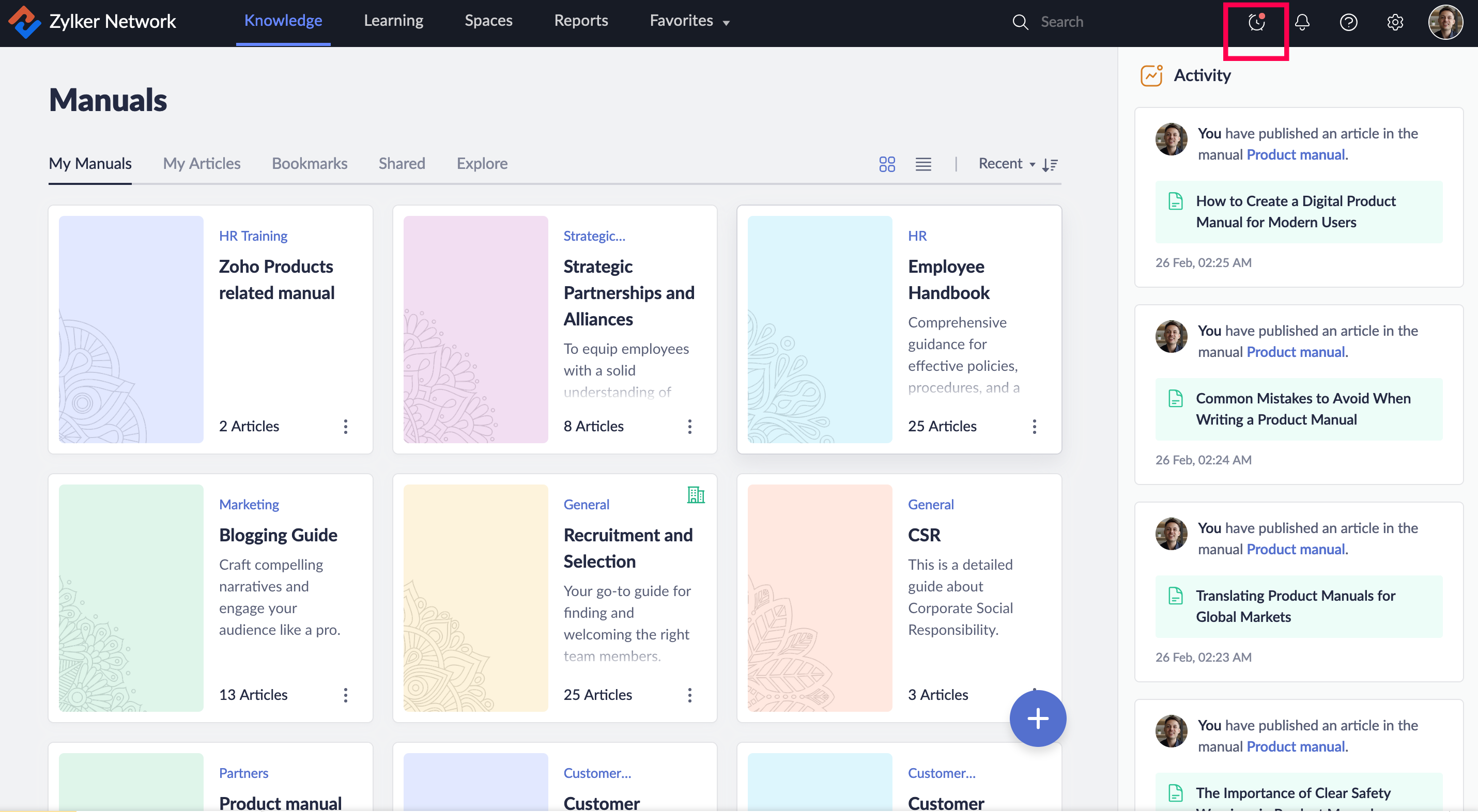The width and height of the screenshot is (1478, 812).
Task: Click the Zylker Network logo
Action: tap(24, 21)
